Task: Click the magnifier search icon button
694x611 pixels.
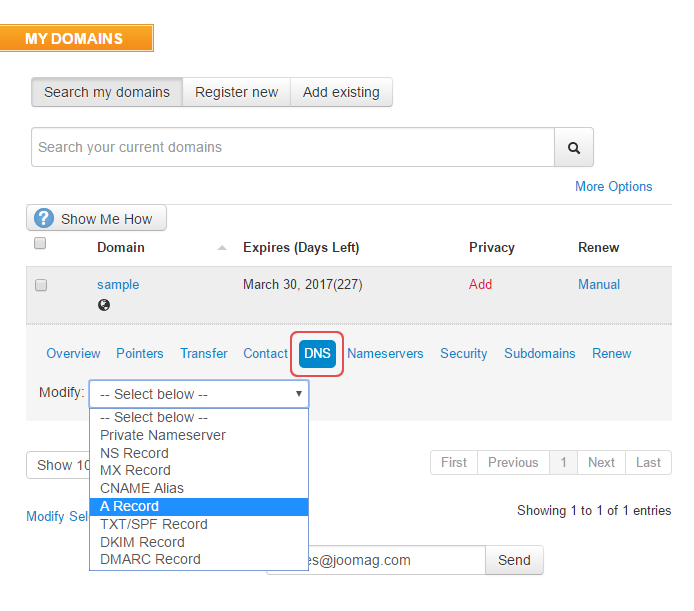Action: pyautogui.click(x=574, y=147)
